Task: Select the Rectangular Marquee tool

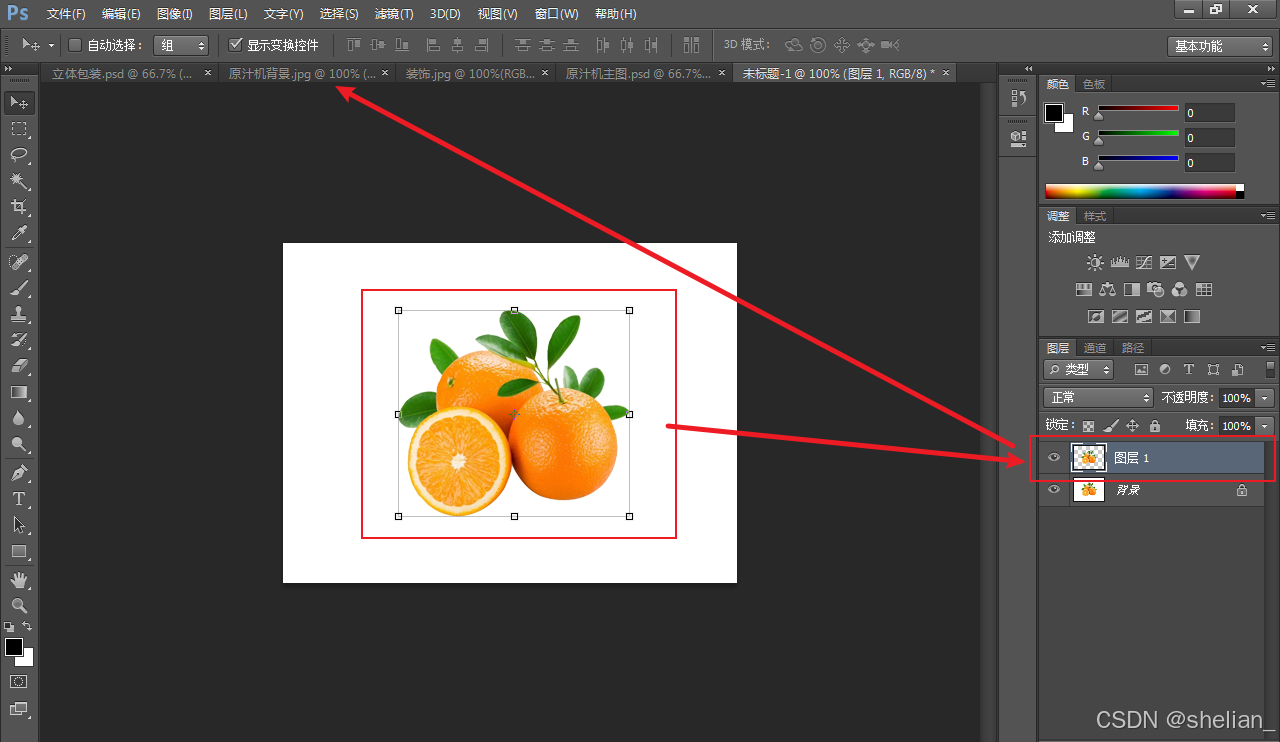Action: pyautogui.click(x=19, y=128)
